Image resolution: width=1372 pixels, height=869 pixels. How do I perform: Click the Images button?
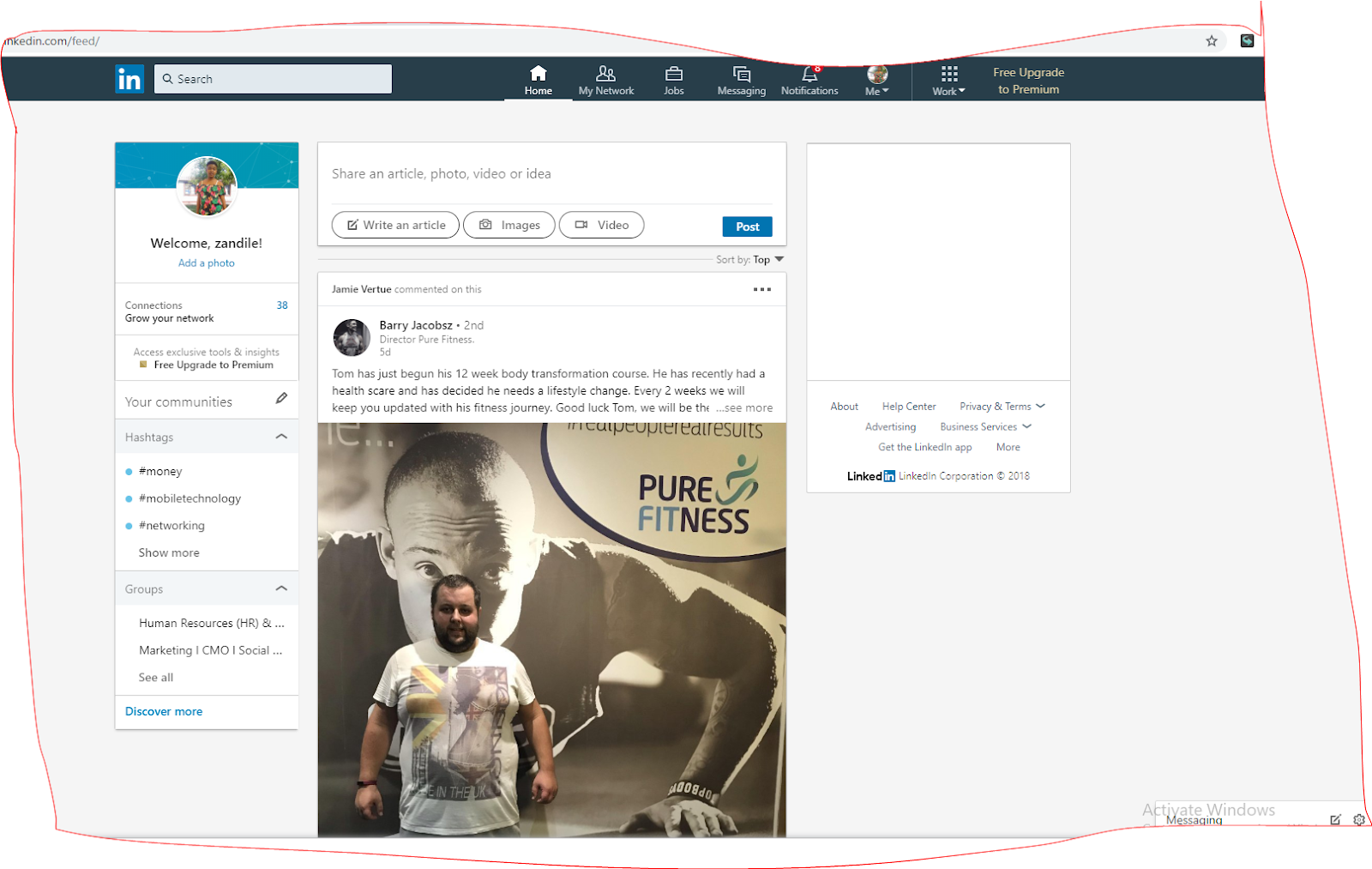point(509,225)
